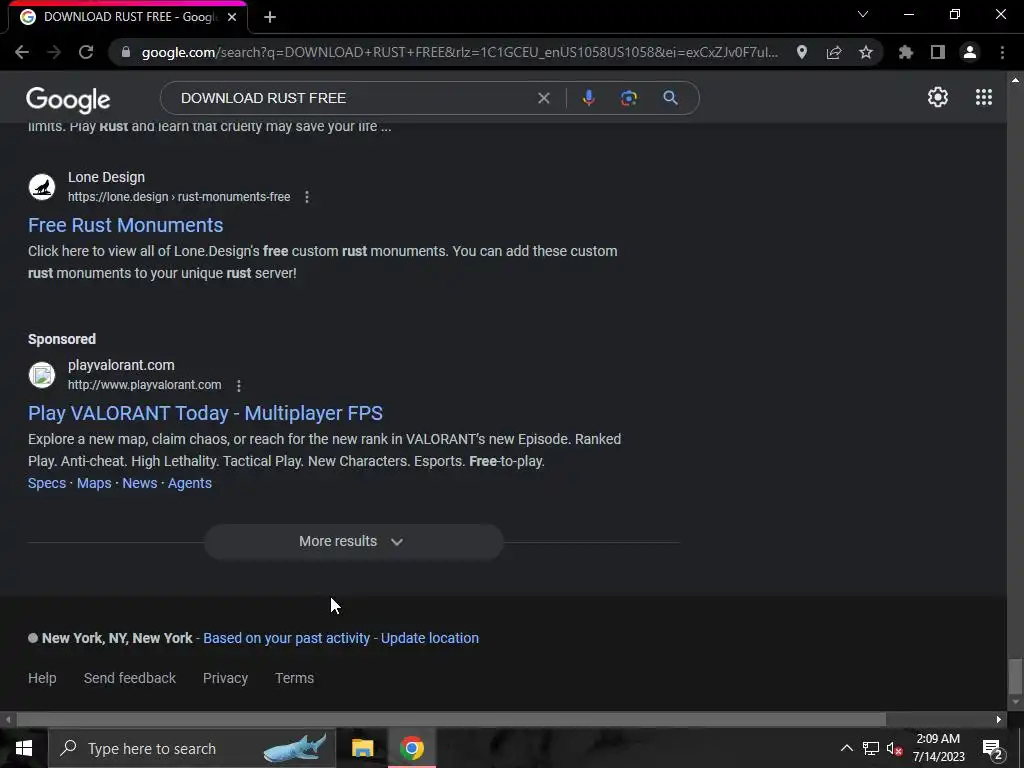Open the Chrome profile avatar
Image resolution: width=1024 pixels, height=768 pixels.
pos(970,52)
